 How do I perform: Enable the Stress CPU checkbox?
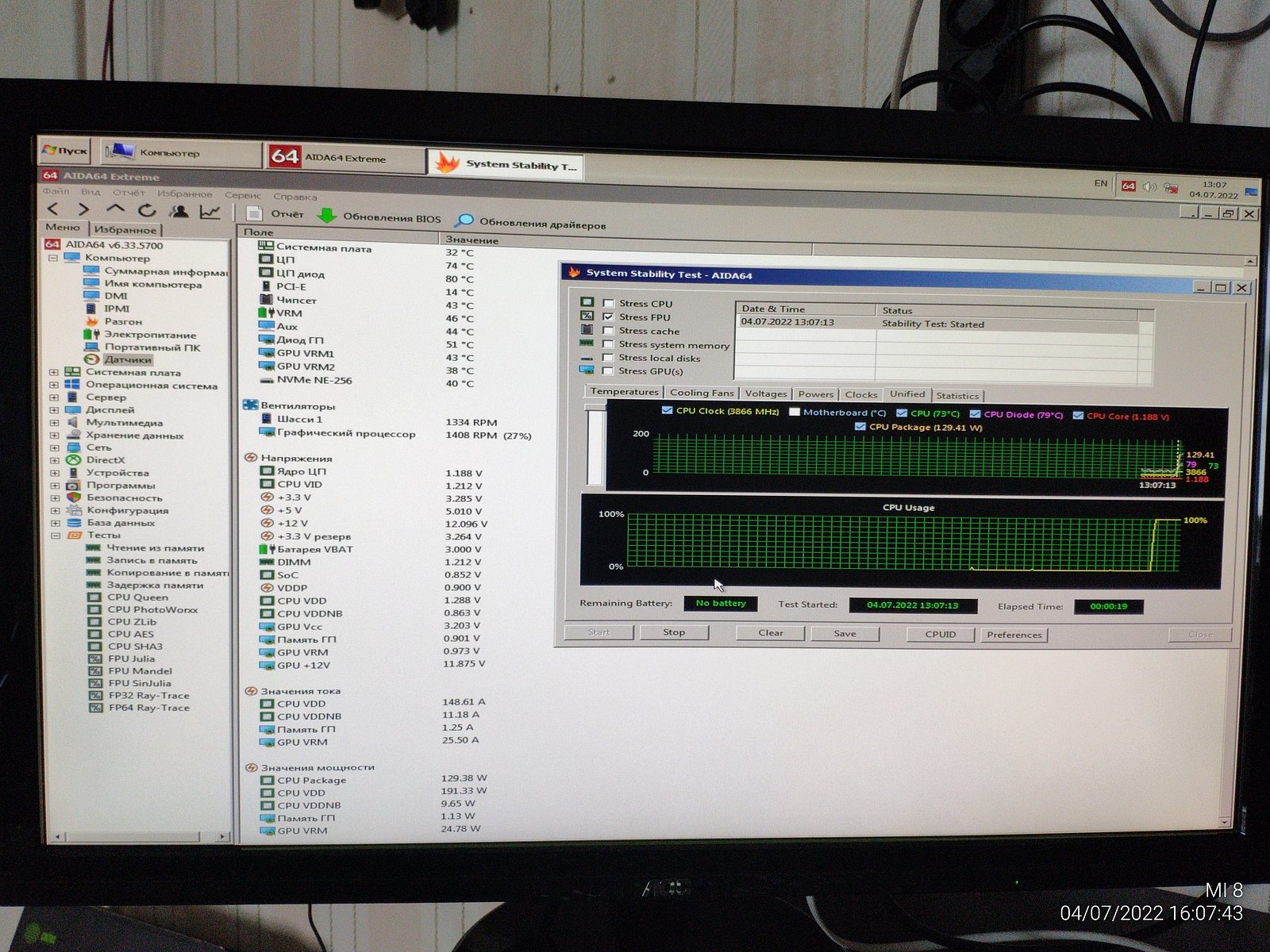[608, 303]
